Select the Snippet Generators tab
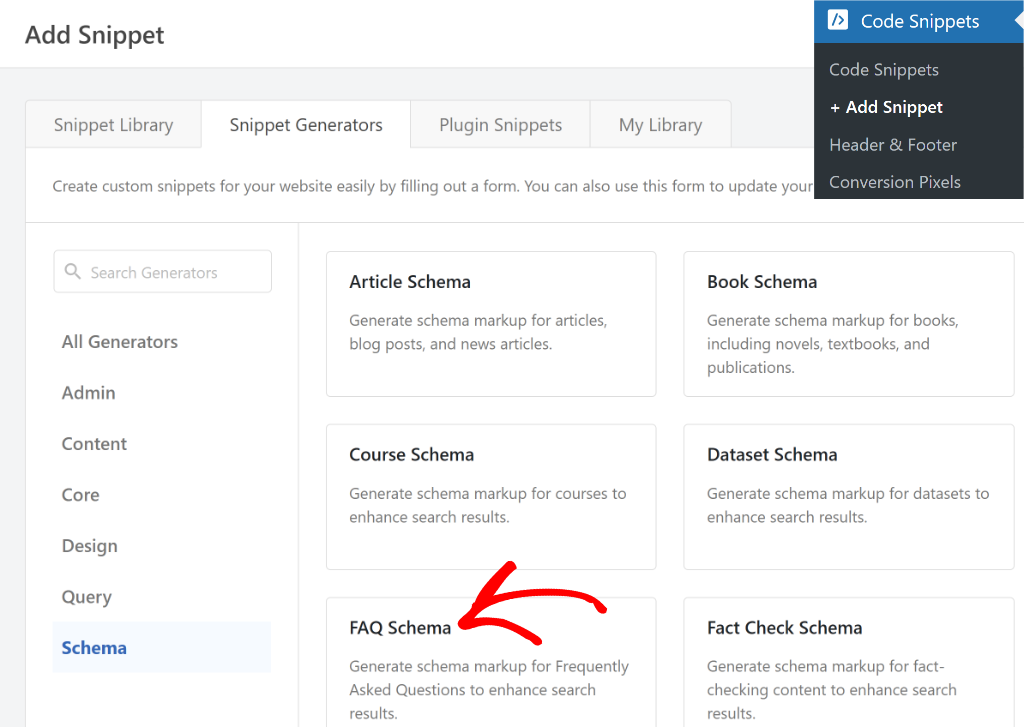Image resolution: width=1024 pixels, height=727 pixels. (x=306, y=124)
